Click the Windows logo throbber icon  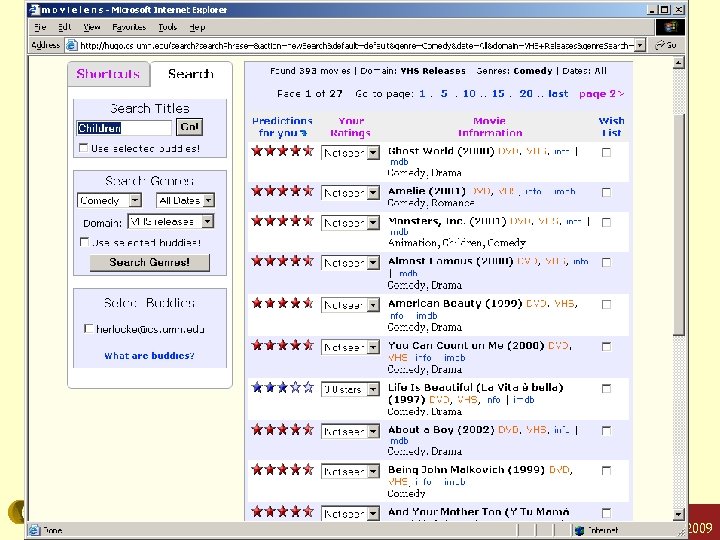[x=670, y=27]
